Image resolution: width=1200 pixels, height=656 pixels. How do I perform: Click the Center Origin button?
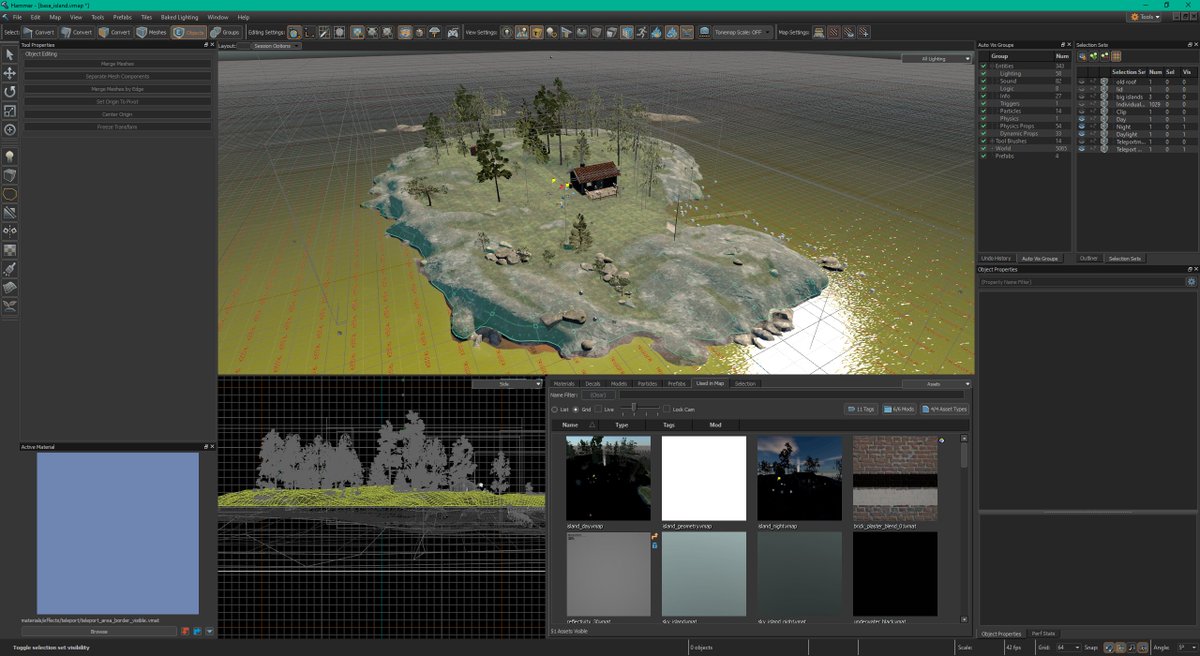(x=118, y=114)
